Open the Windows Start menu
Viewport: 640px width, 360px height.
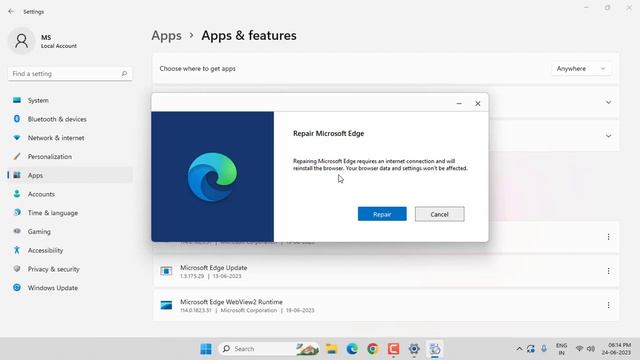click(x=206, y=349)
